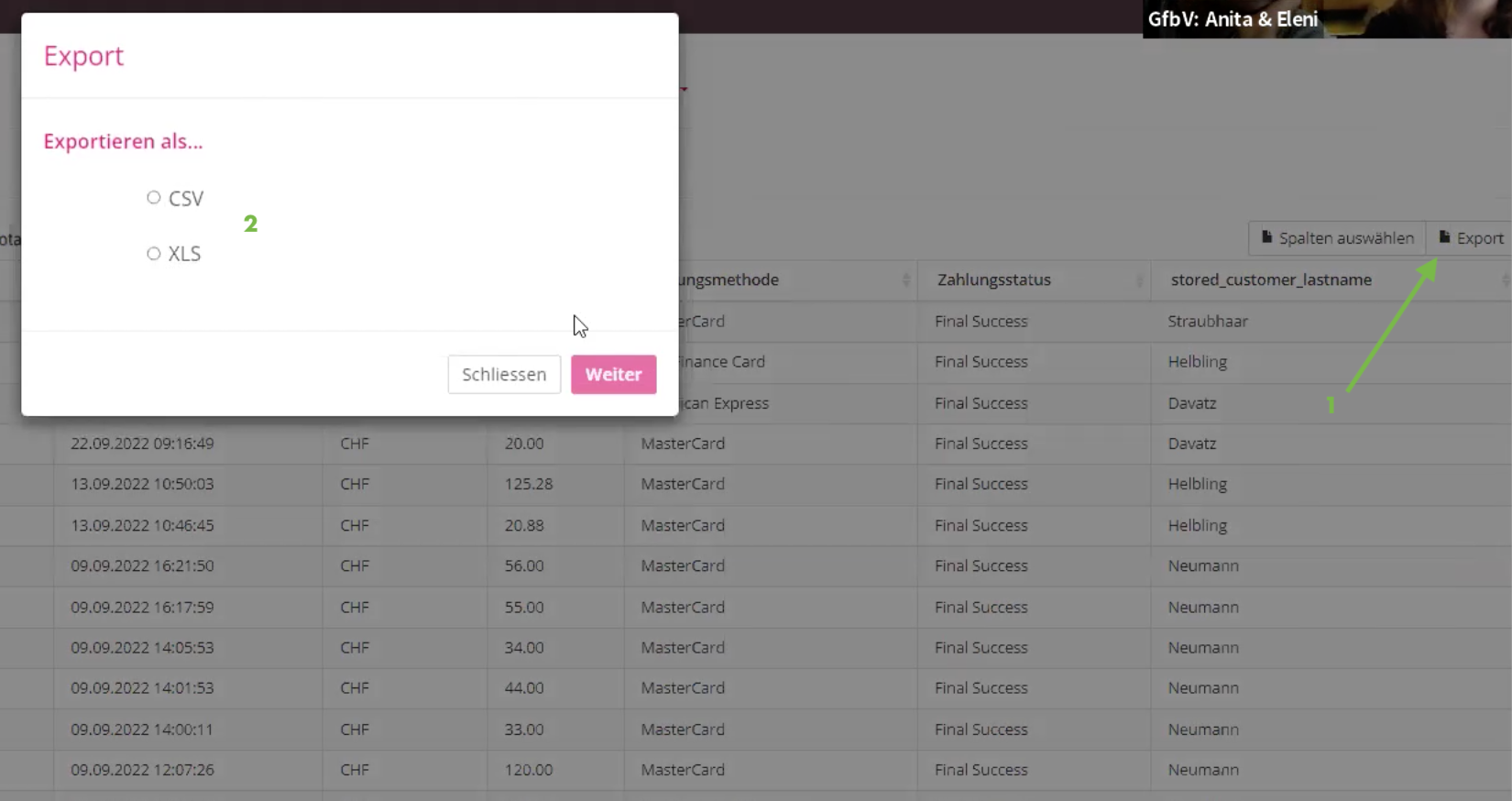This screenshot has height=801, width=1512.
Task: Click the Zahlungsstatus column header label
Action: click(x=993, y=280)
